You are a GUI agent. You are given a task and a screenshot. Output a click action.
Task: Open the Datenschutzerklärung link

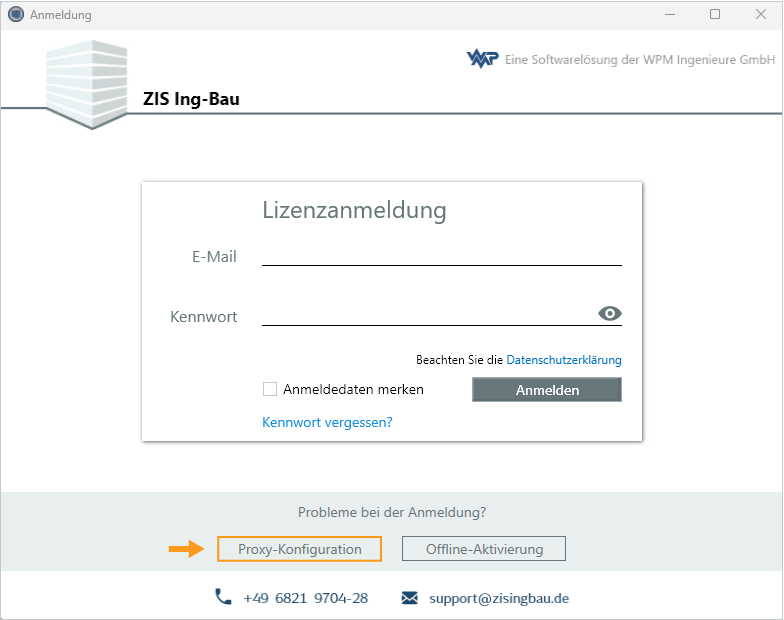564,360
